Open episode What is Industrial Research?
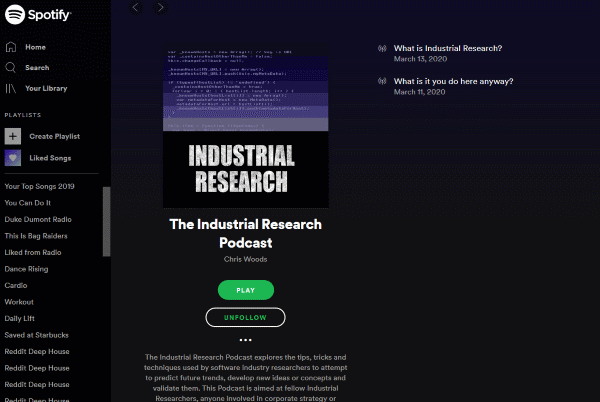The image size is (600, 402). (448, 48)
